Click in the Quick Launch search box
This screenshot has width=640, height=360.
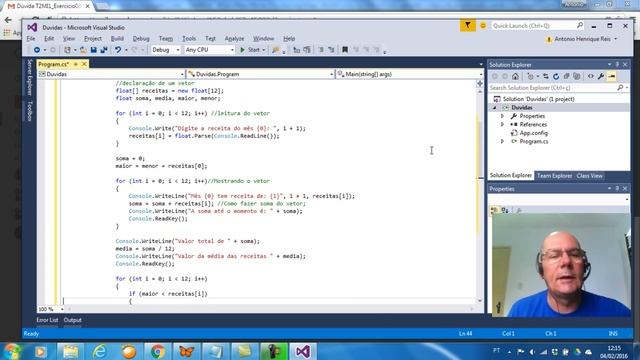click(537, 26)
